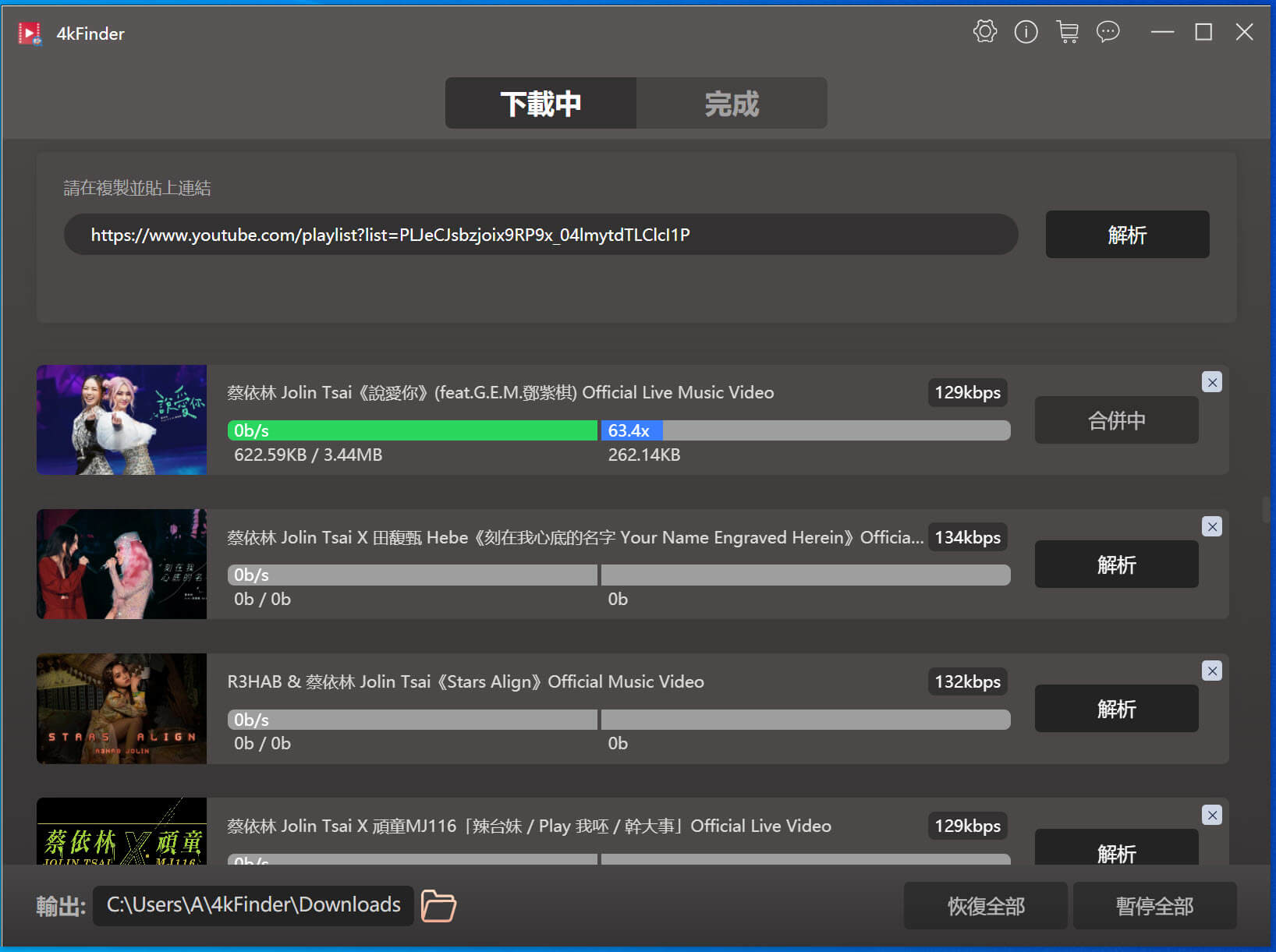Remove the Your Name Engraved Herein item
1276x952 pixels.
[x=1212, y=526]
